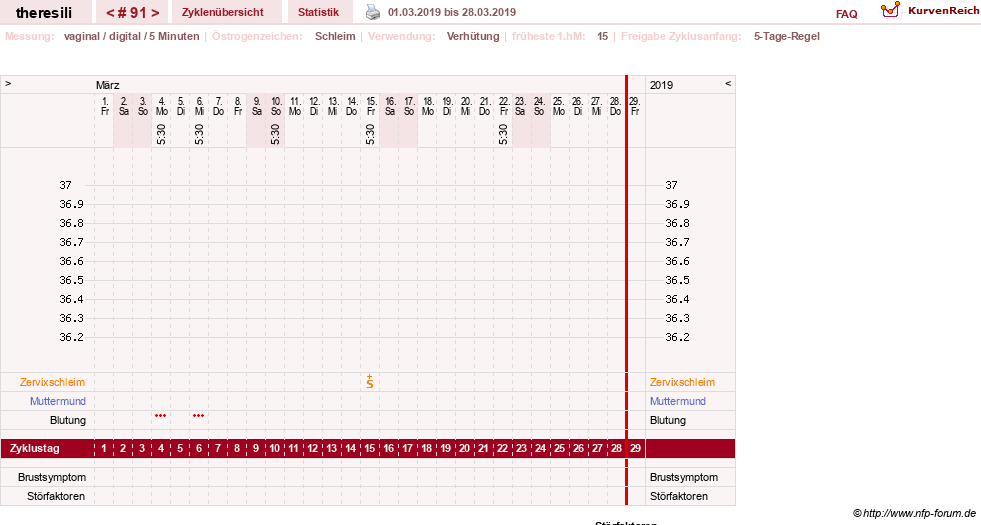Click the Verhütung usage value
This screenshot has height=525, width=981.
click(x=473, y=36)
